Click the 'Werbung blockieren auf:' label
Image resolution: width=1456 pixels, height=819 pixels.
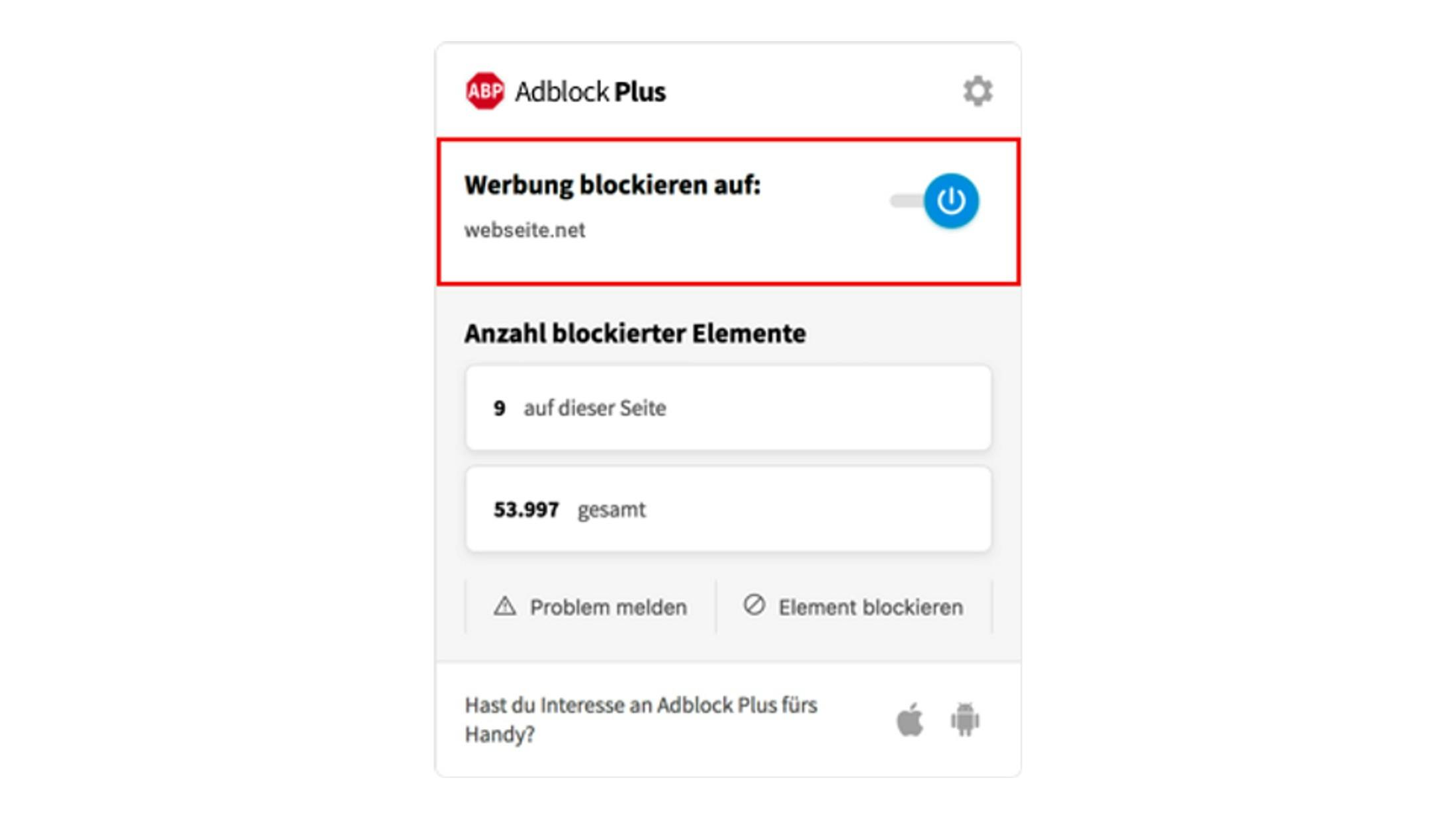point(612,185)
